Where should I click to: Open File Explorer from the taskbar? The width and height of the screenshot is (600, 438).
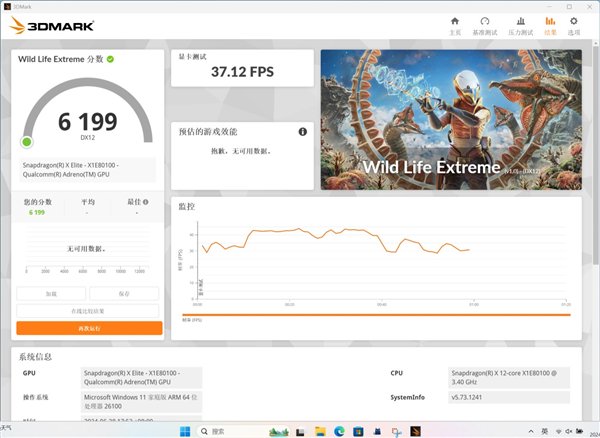(320, 432)
